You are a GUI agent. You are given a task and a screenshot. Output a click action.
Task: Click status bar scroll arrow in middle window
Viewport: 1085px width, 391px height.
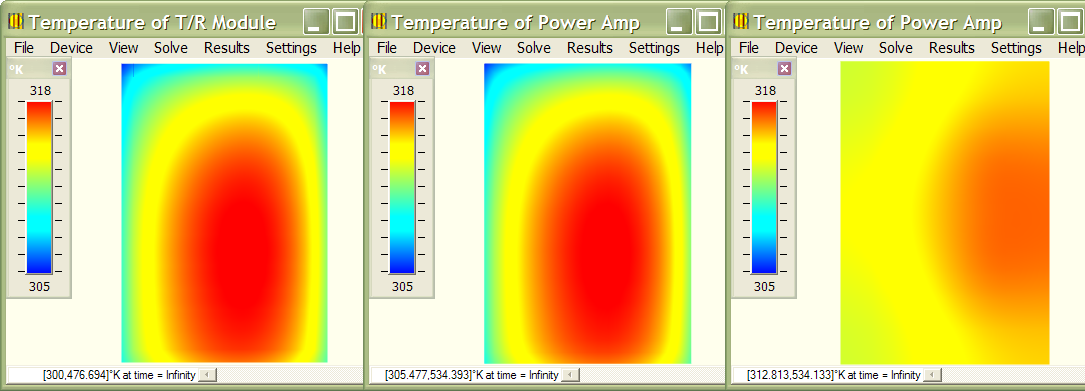coord(570,375)
